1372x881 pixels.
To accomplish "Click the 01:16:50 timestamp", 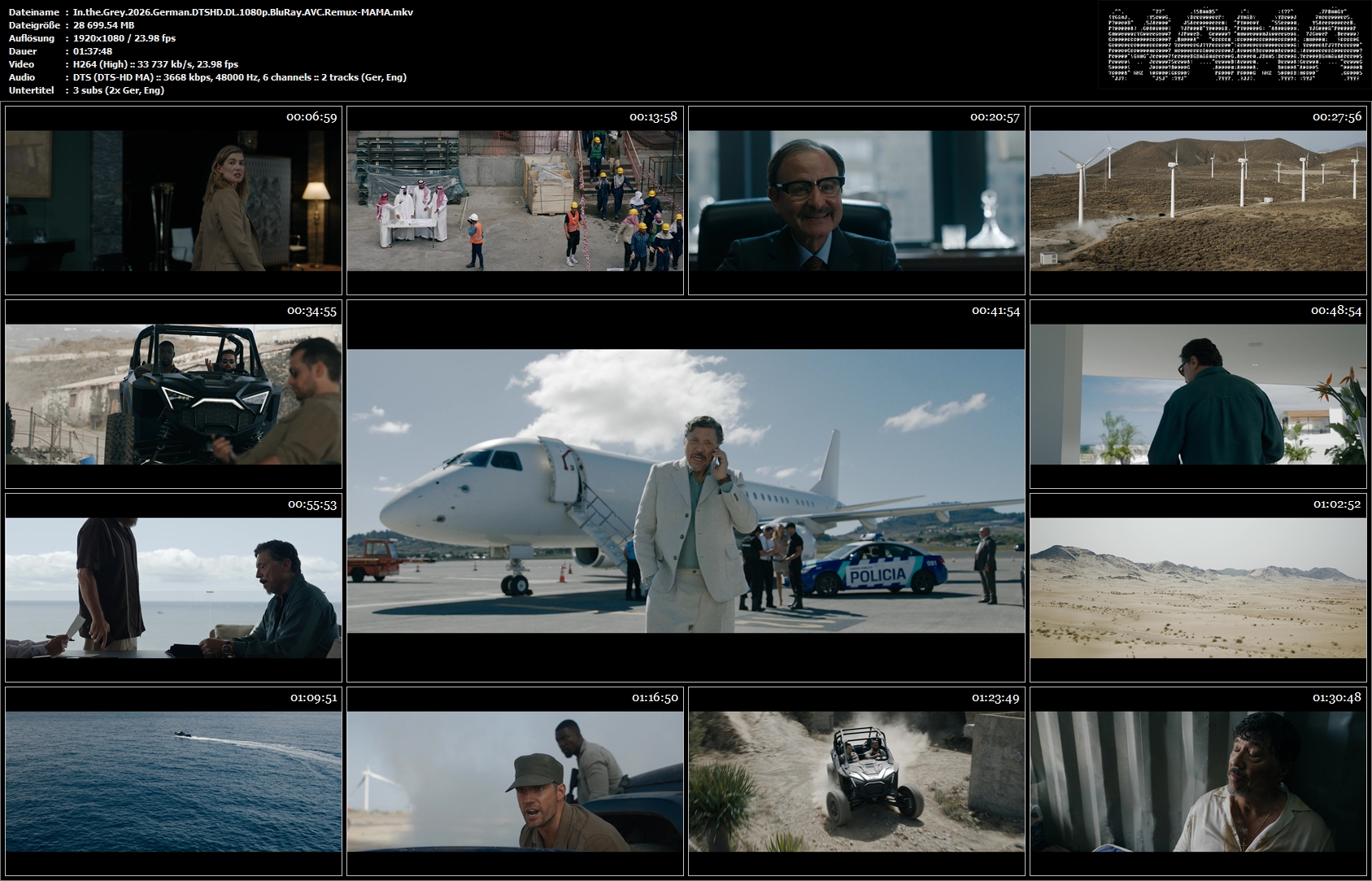I will coord(655,698).
